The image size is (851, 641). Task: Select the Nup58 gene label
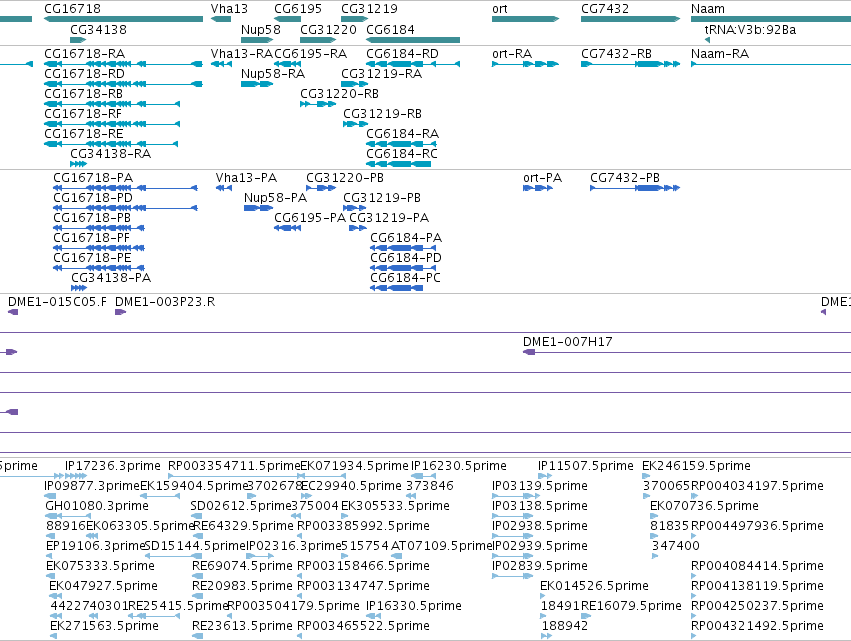[x=261, y=29]
